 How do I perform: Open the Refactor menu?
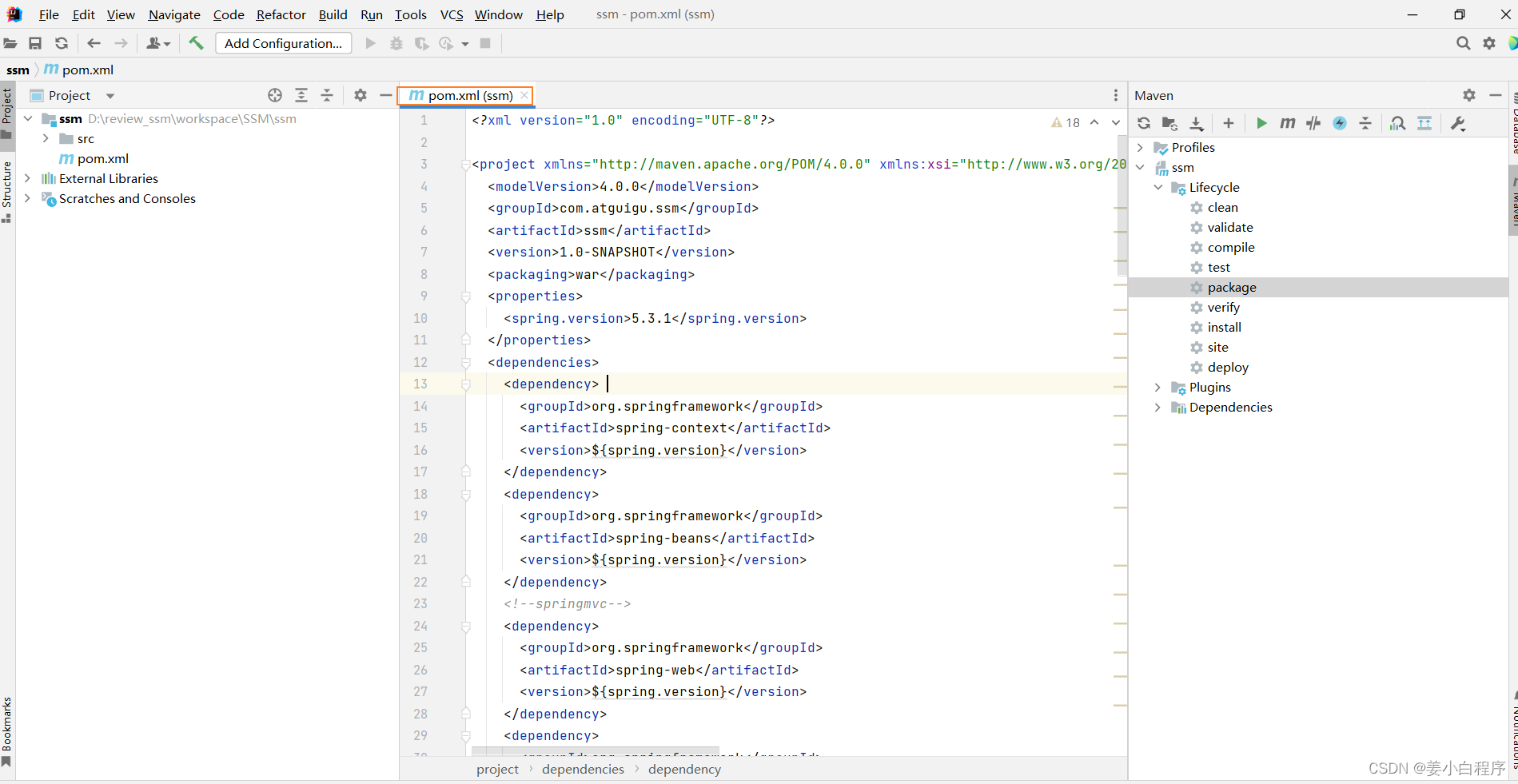[281, 14]
